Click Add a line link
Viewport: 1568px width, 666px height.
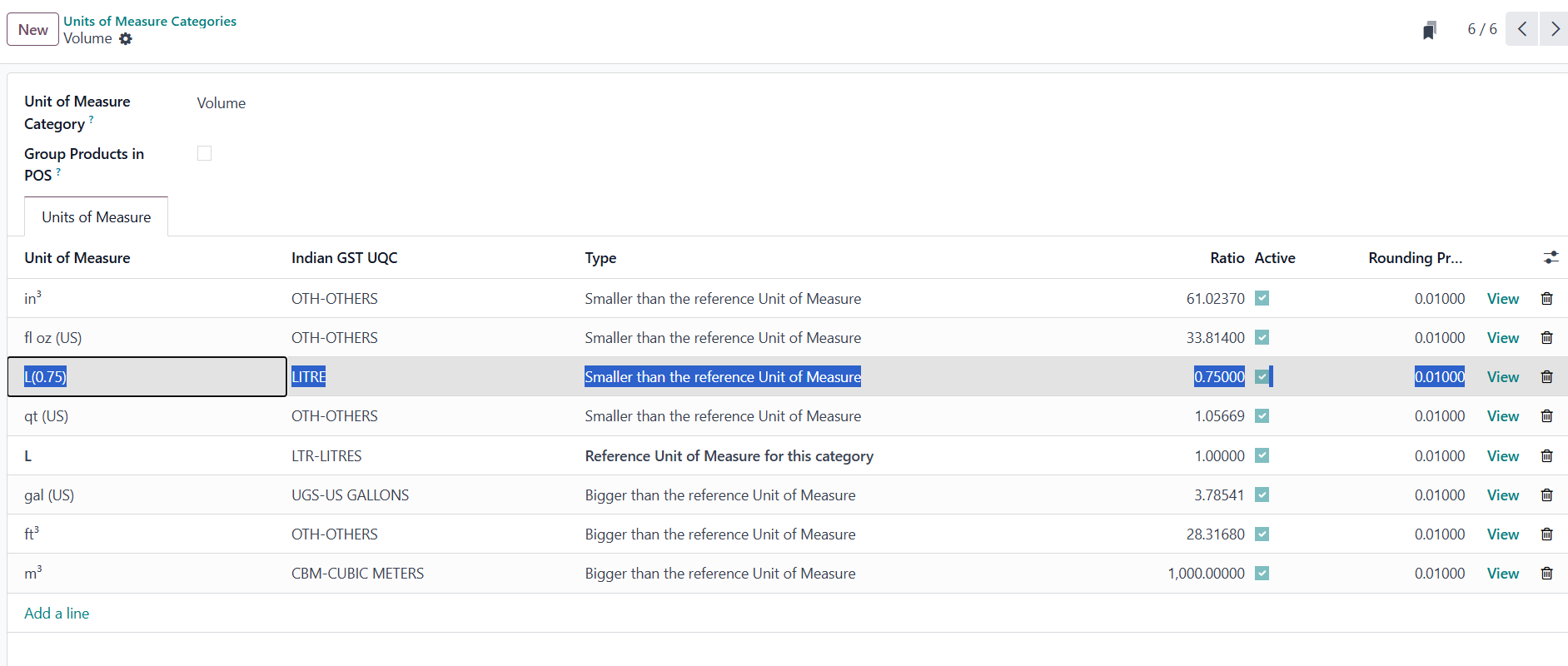[x=57, y=614]
